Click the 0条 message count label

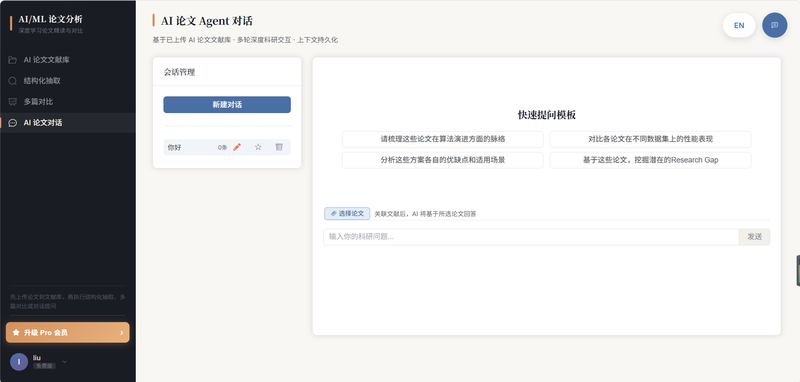pos(222,147)
